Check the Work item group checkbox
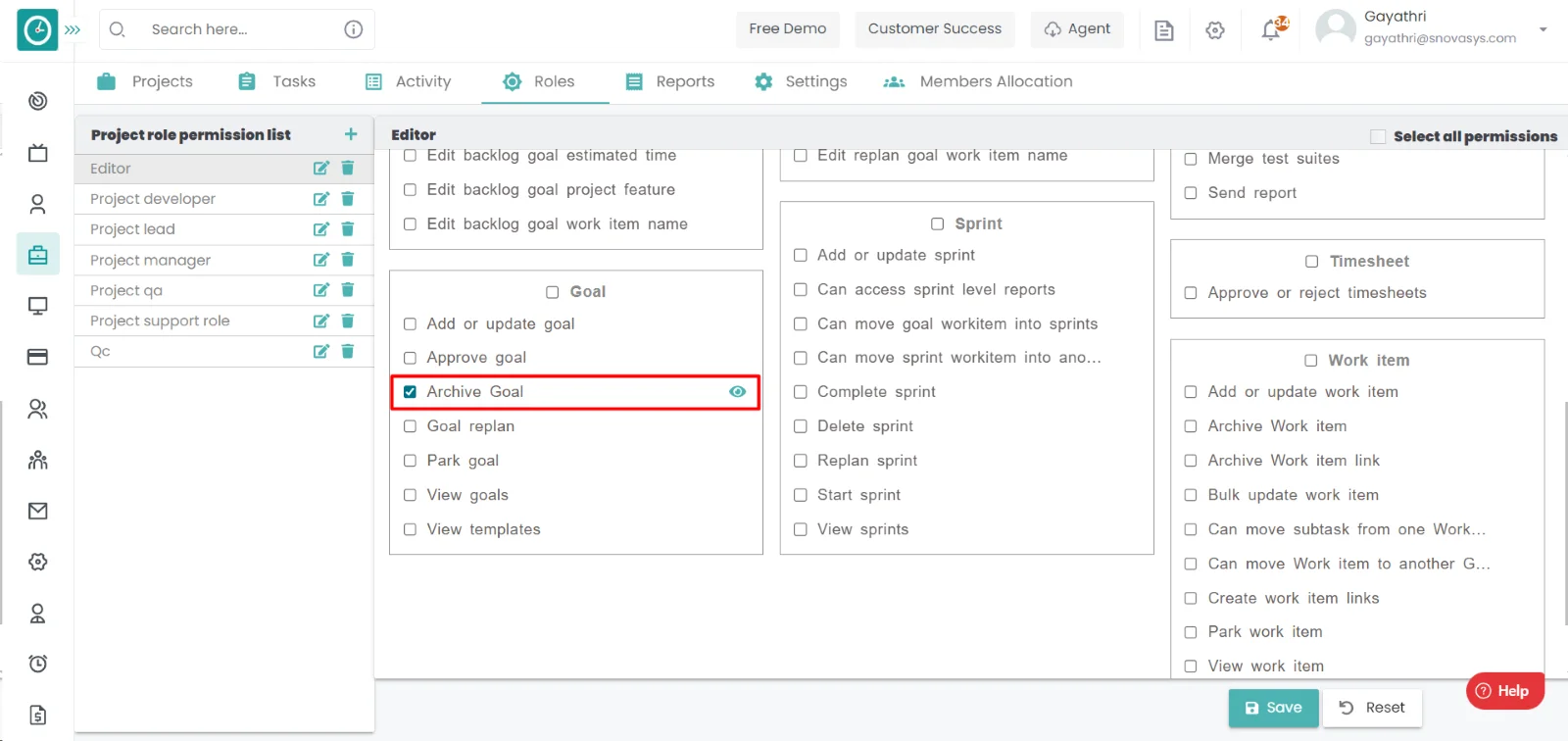 (1310, 361)
